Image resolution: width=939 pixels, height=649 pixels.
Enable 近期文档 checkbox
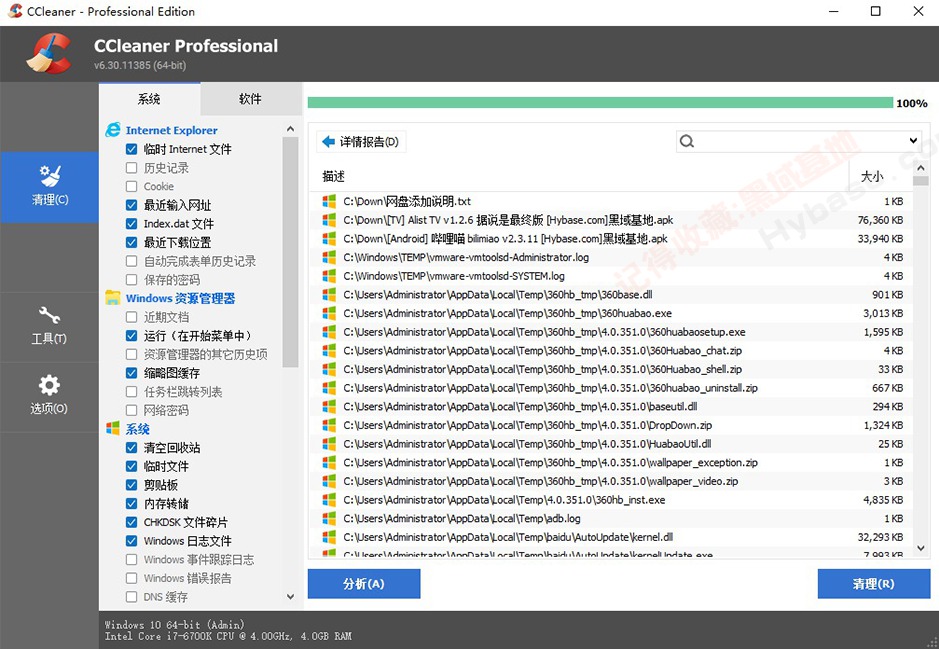[132, 317]
